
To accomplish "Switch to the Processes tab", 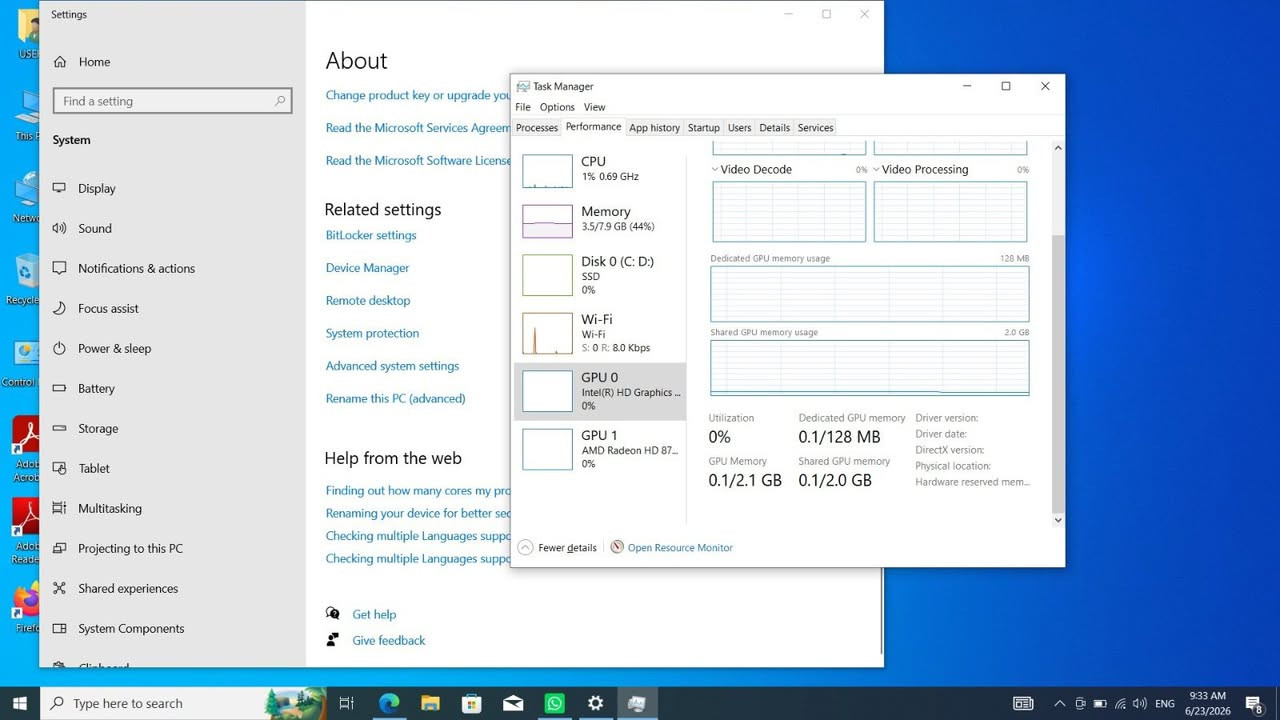I will coord(537,128).
